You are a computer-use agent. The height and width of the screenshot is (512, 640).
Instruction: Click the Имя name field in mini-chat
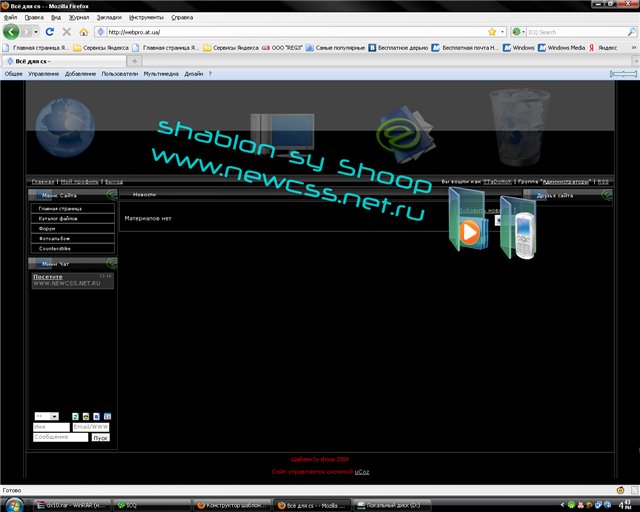51,427
